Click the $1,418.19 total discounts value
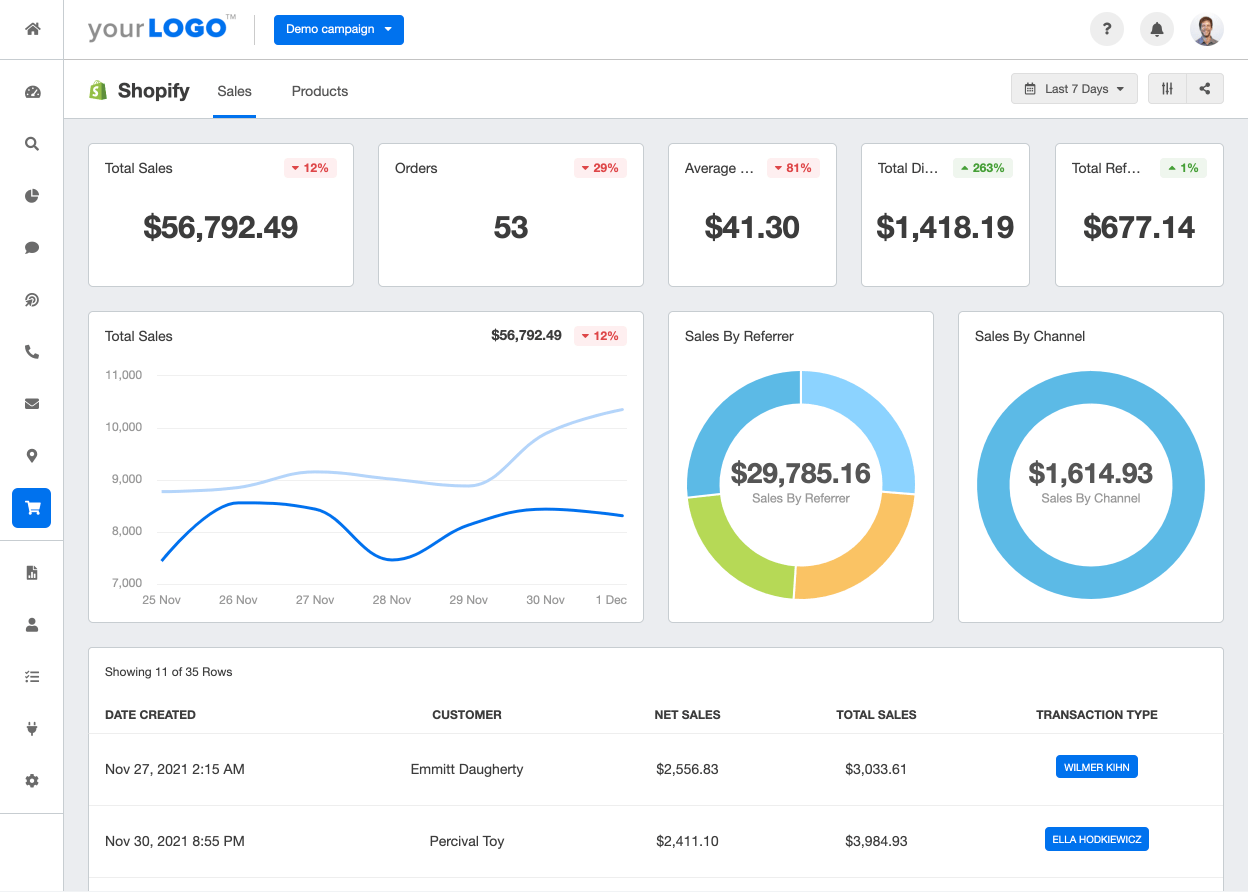The image size is (1248, 892). 945,227
